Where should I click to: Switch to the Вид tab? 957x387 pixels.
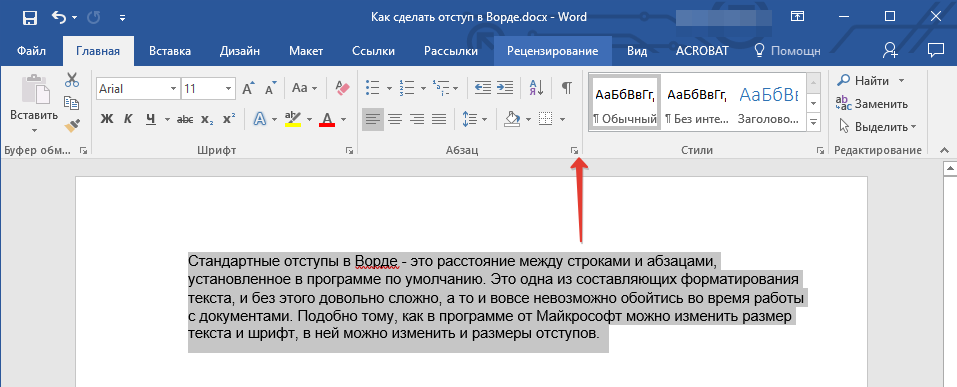pyautogui.click(x=637, y=51)
